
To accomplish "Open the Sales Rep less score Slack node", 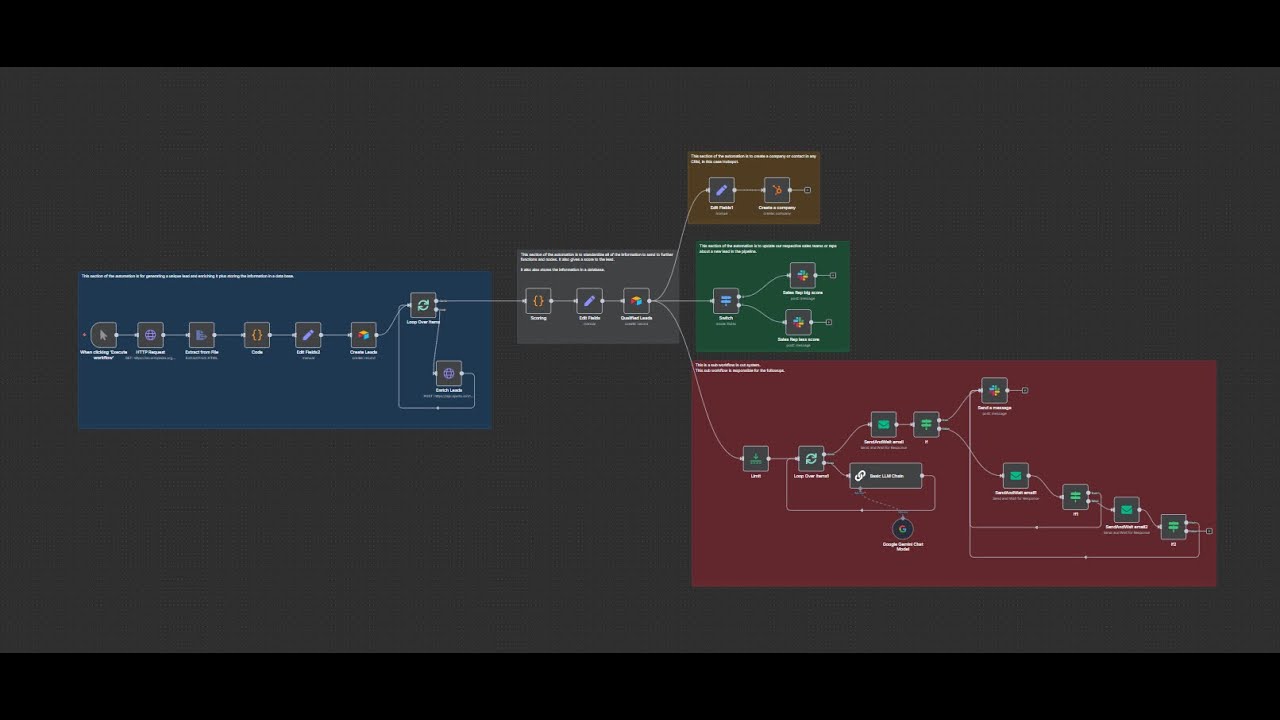I will [x=798, y=322].
